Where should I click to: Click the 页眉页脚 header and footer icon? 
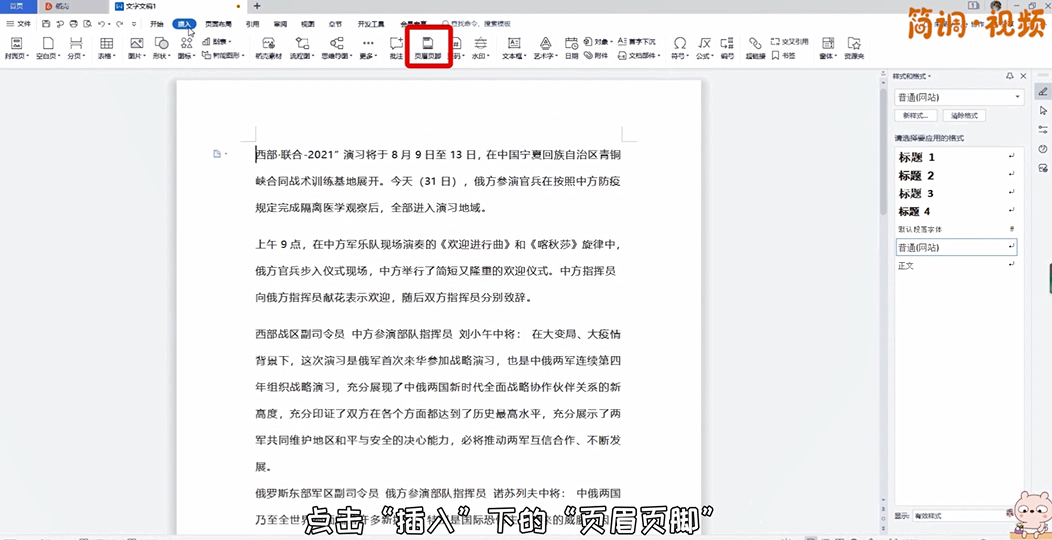coord(428,47)
